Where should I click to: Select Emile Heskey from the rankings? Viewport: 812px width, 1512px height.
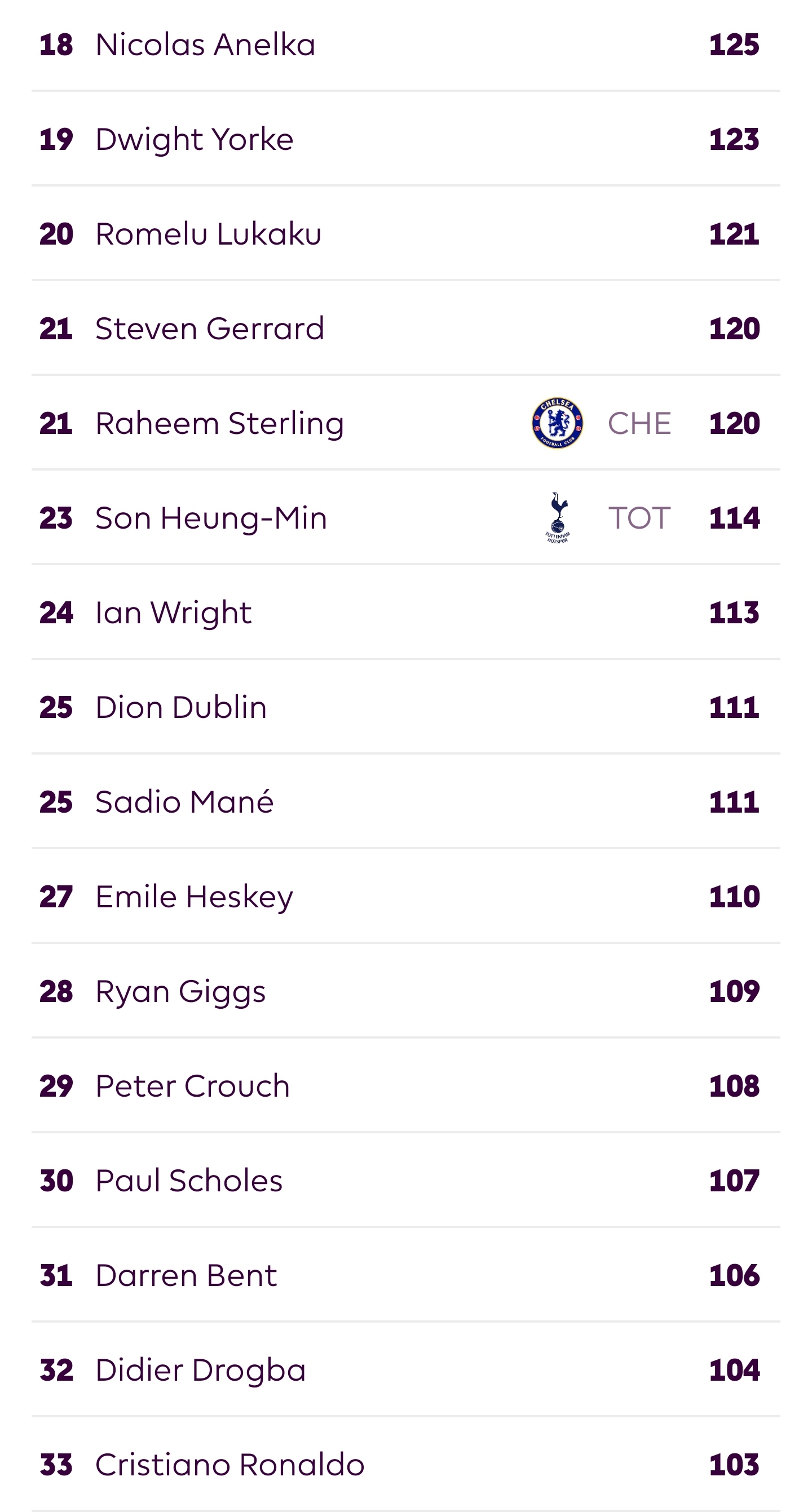195,897
